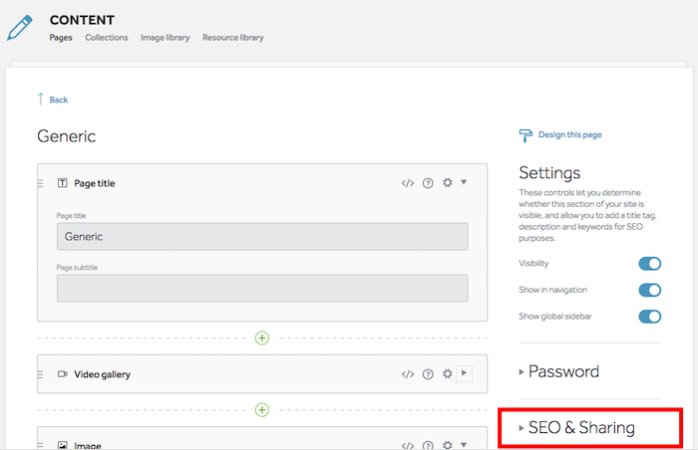This screenshot has height=450, width=698.
Task: Add block below Page title with plus icon
Action: click(x=262, y=338)
